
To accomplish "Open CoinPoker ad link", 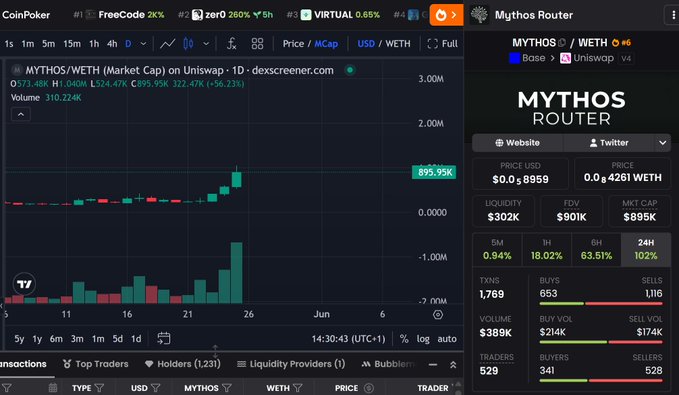I will [x=25, y=15].
